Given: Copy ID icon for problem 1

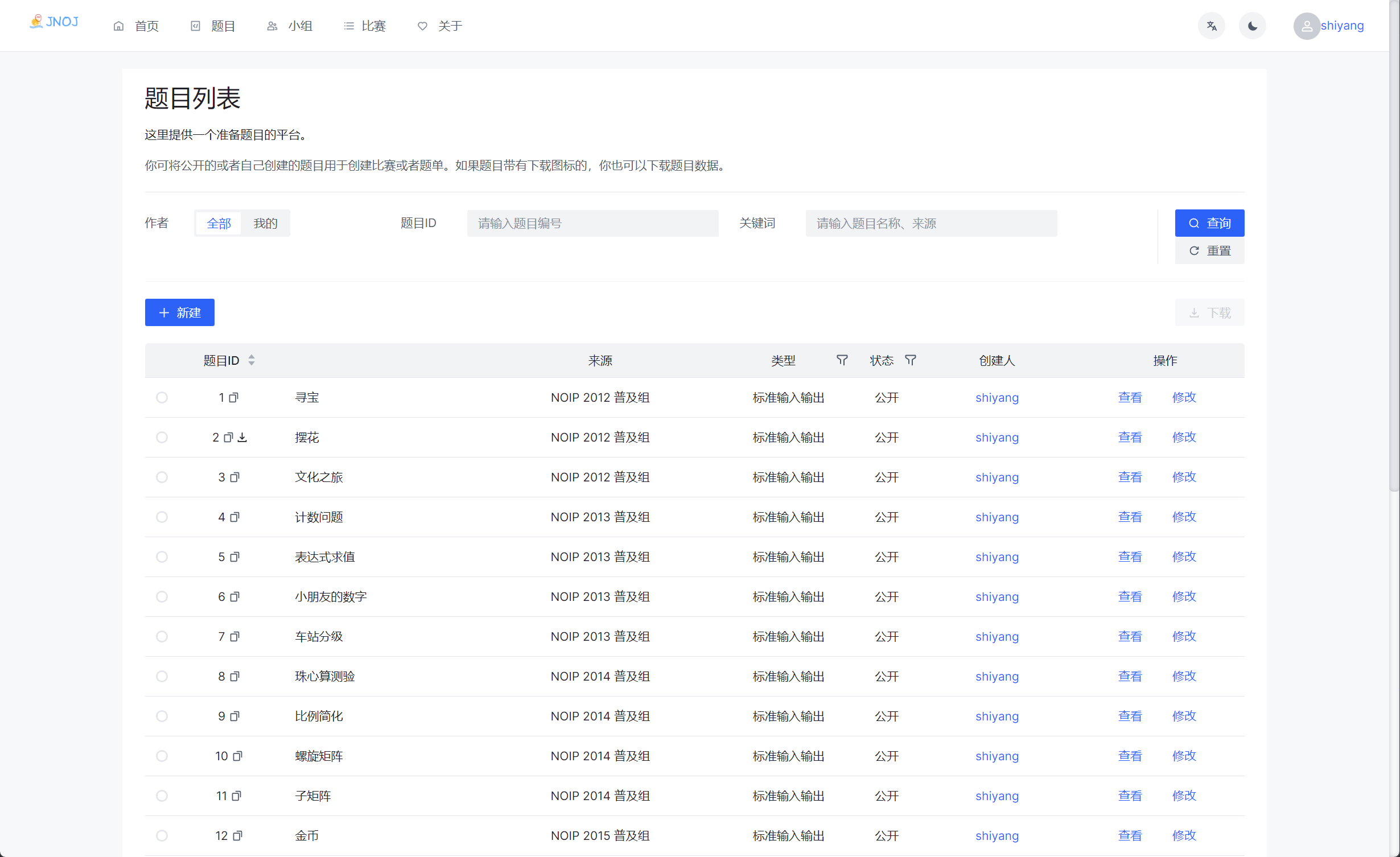Looking at the screenshot, I should 233,397.
